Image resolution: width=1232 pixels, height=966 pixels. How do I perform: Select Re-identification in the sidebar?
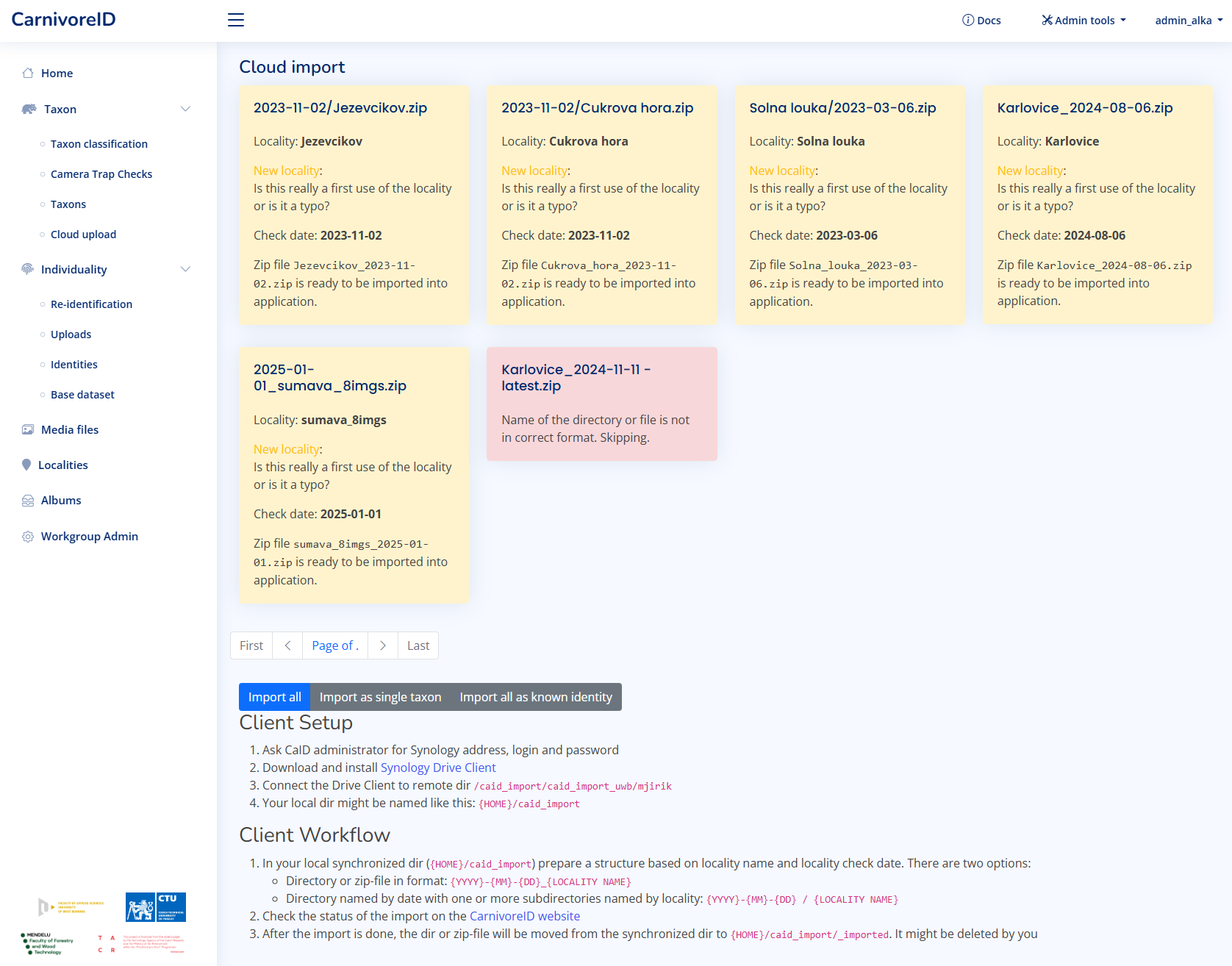click(91, 304)
